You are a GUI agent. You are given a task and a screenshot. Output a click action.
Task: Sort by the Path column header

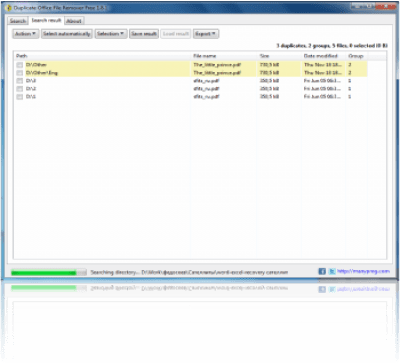tap(102, 56)
